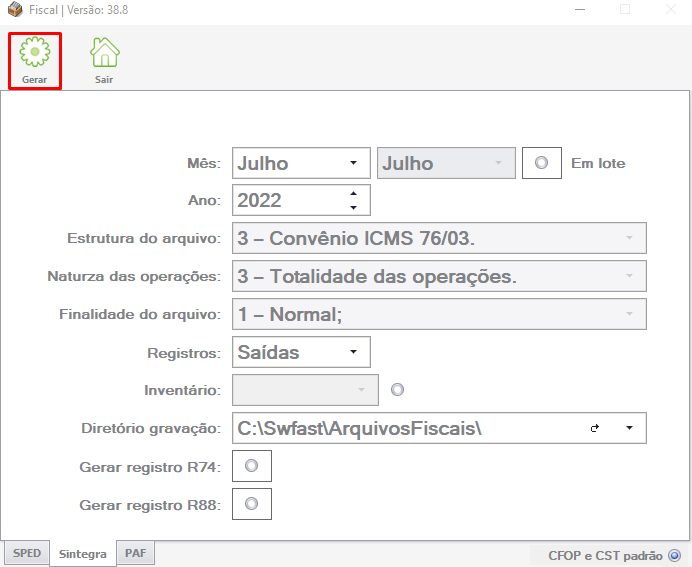Click the Sair house icon
This screenshot has height=567, width=692.
pyautogui.click(x=105, y=52)
